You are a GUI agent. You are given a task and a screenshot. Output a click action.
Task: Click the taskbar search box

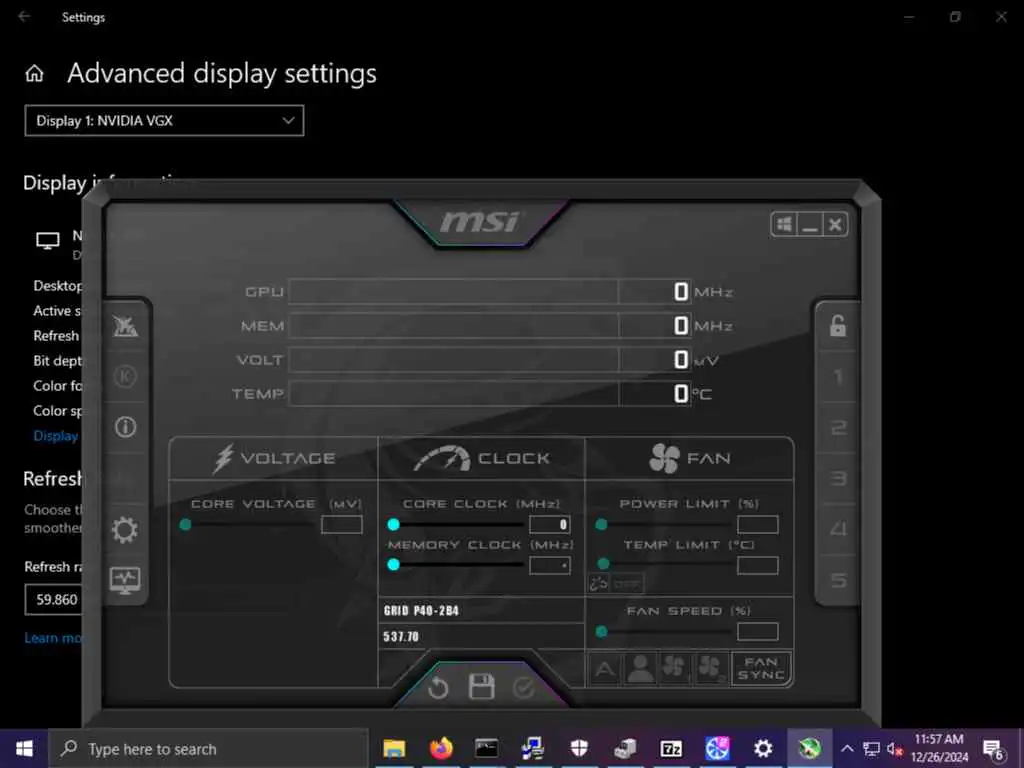[x=208, y=749]
